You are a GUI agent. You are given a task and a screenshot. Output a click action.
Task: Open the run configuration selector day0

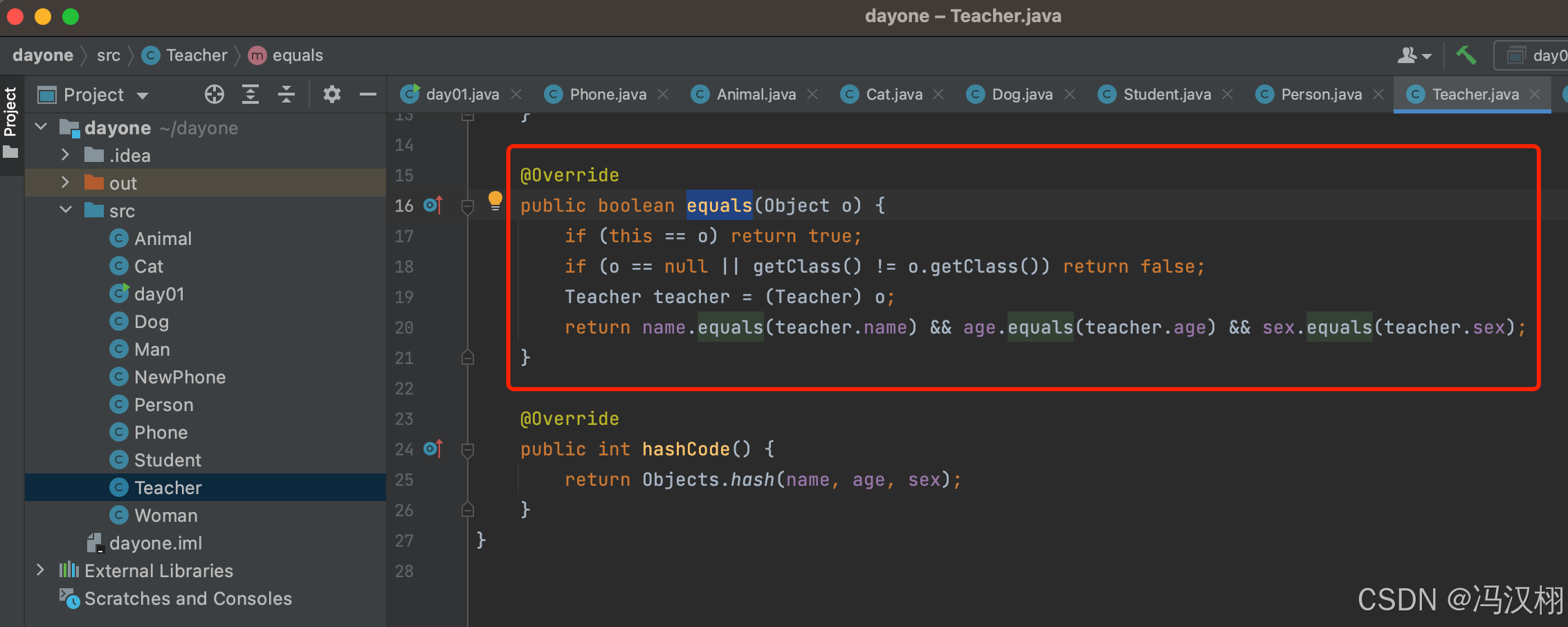1533,55
